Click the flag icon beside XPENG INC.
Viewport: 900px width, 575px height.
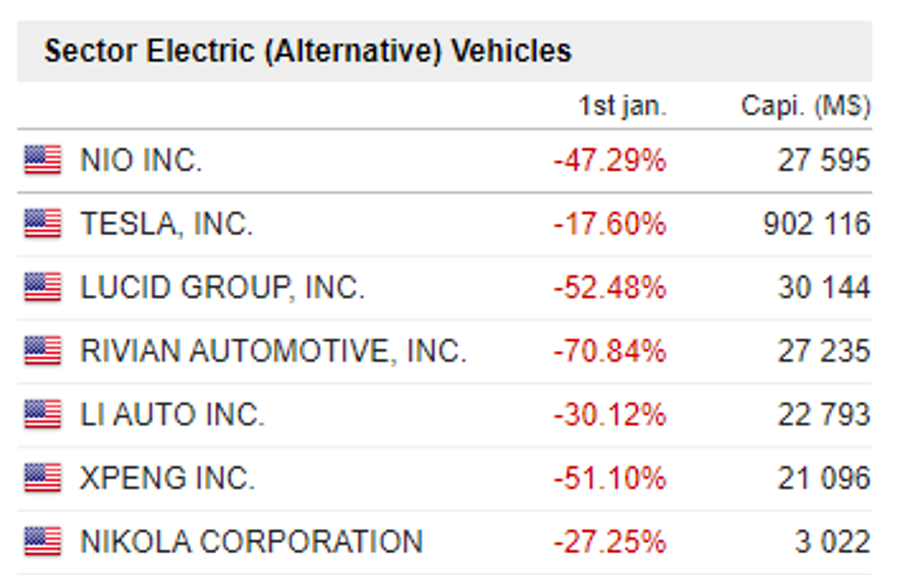pyautogui.click(x=43, y=478)
